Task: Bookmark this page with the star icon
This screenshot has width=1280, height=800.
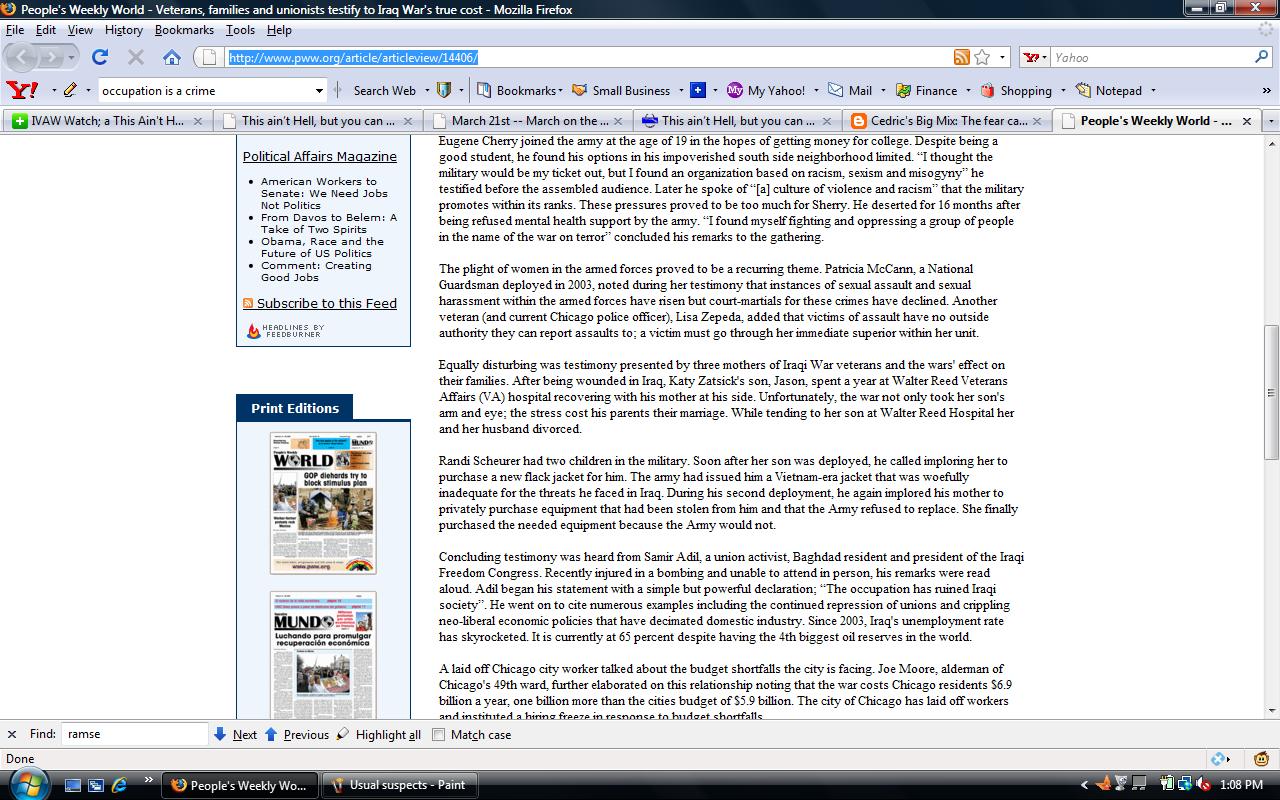Action: pos(982,57)
